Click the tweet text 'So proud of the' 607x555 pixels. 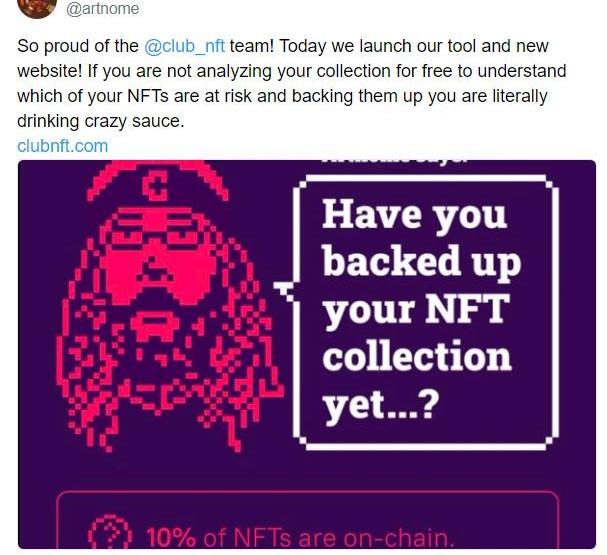[78, 47]
